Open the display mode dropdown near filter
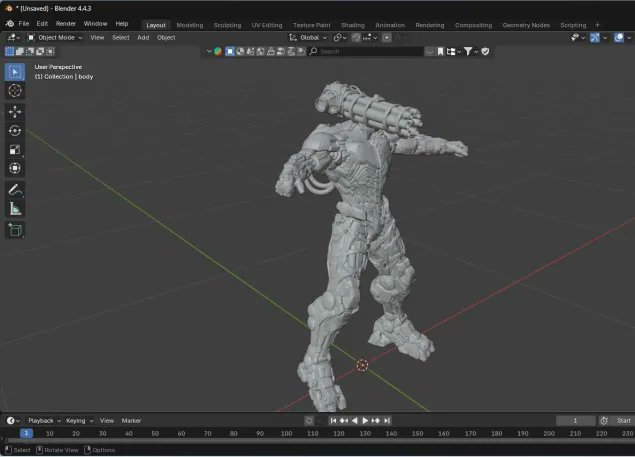635x457 pixels. coord(453,51)
